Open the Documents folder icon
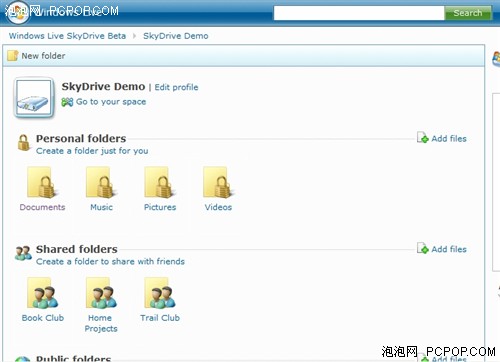The width and height of the screenshot is (500, 362). pos(43,182)
